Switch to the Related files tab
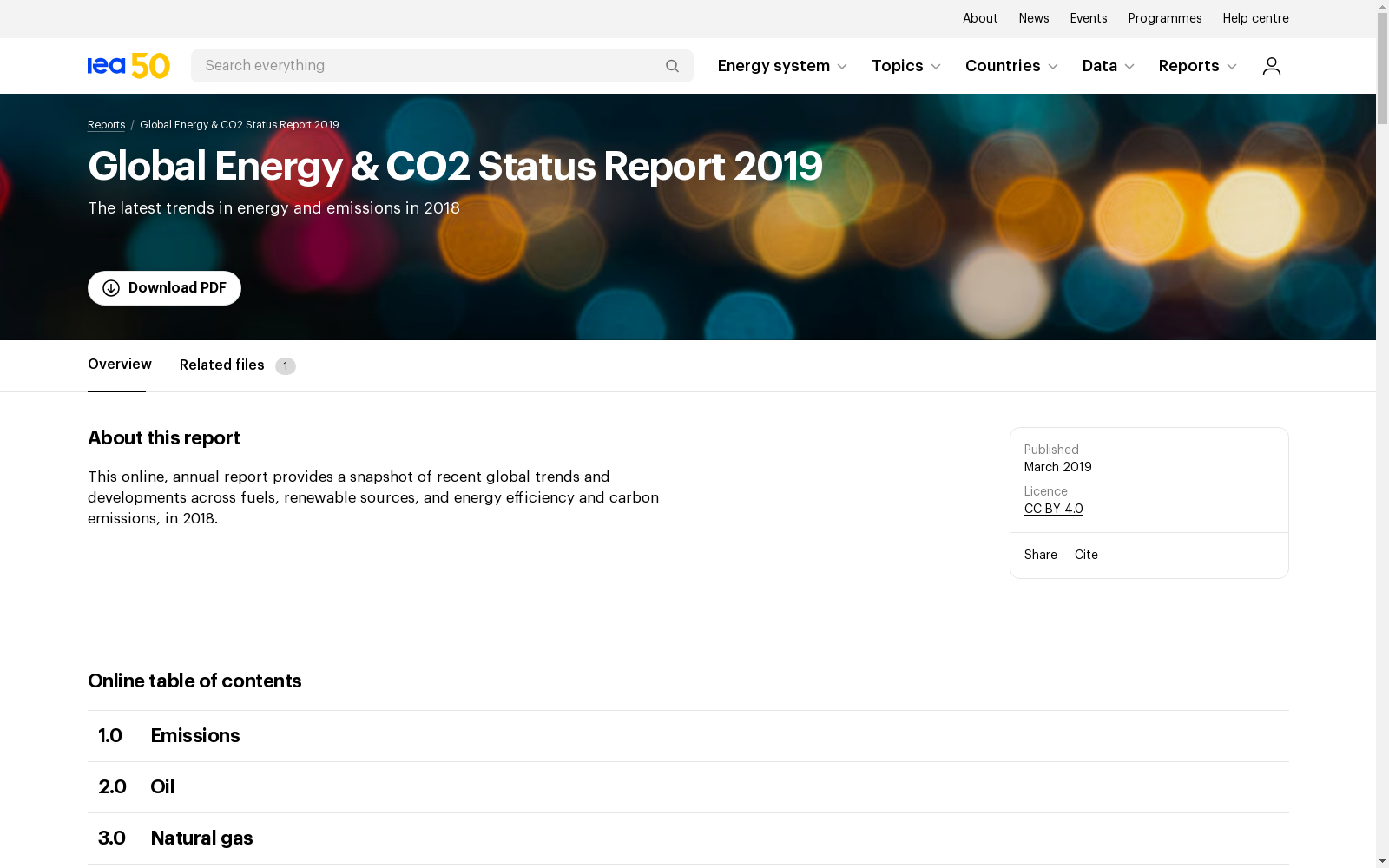Screen dimensions: 1389x868 click(x=222, y=365)
